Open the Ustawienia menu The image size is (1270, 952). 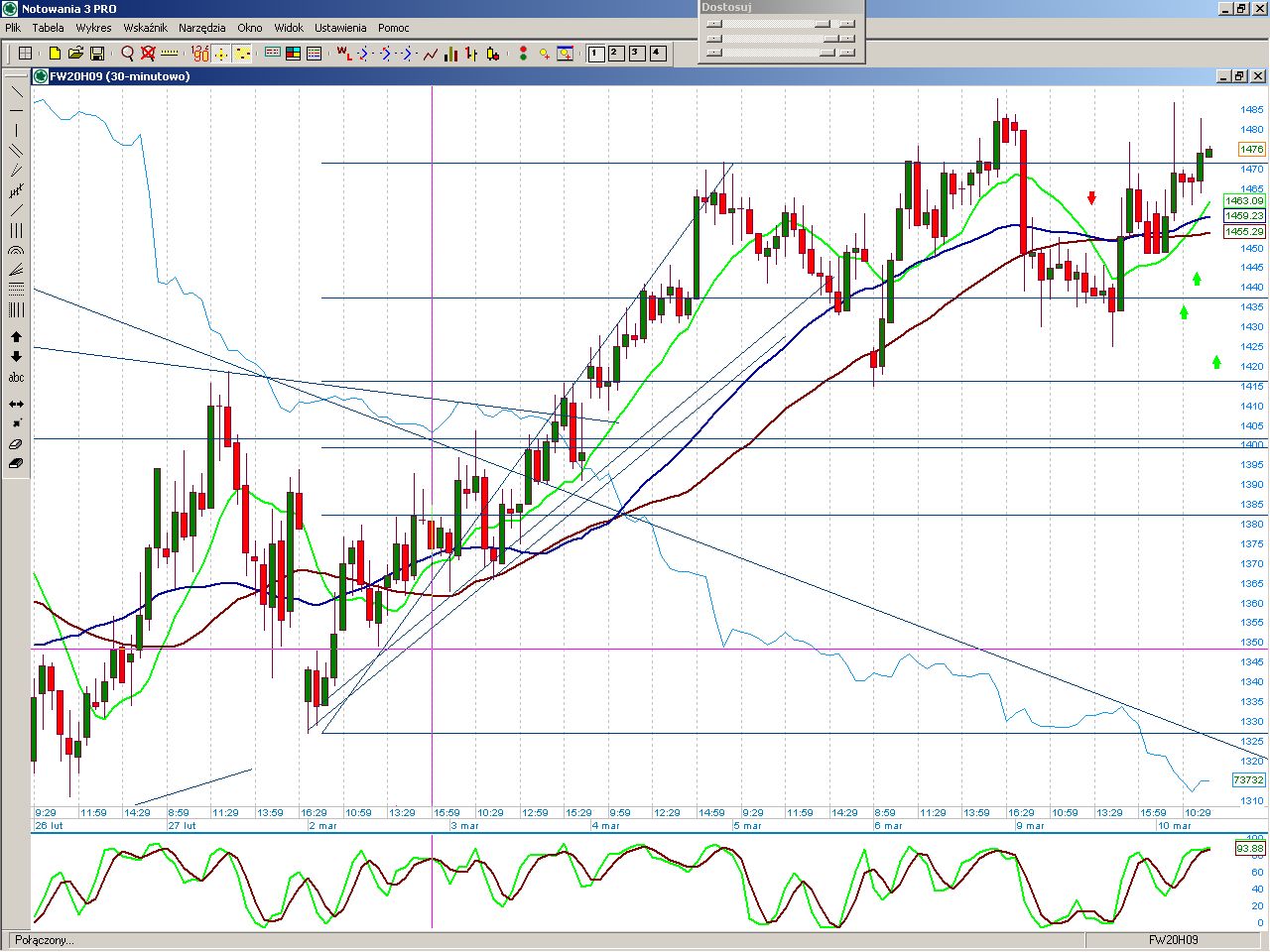tap(340, 28)
